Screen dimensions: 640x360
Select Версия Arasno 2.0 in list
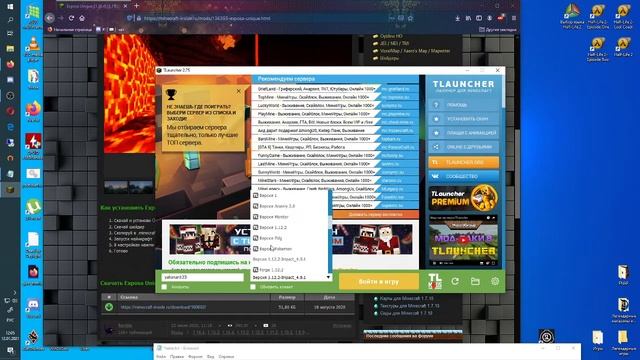[289, 206]
